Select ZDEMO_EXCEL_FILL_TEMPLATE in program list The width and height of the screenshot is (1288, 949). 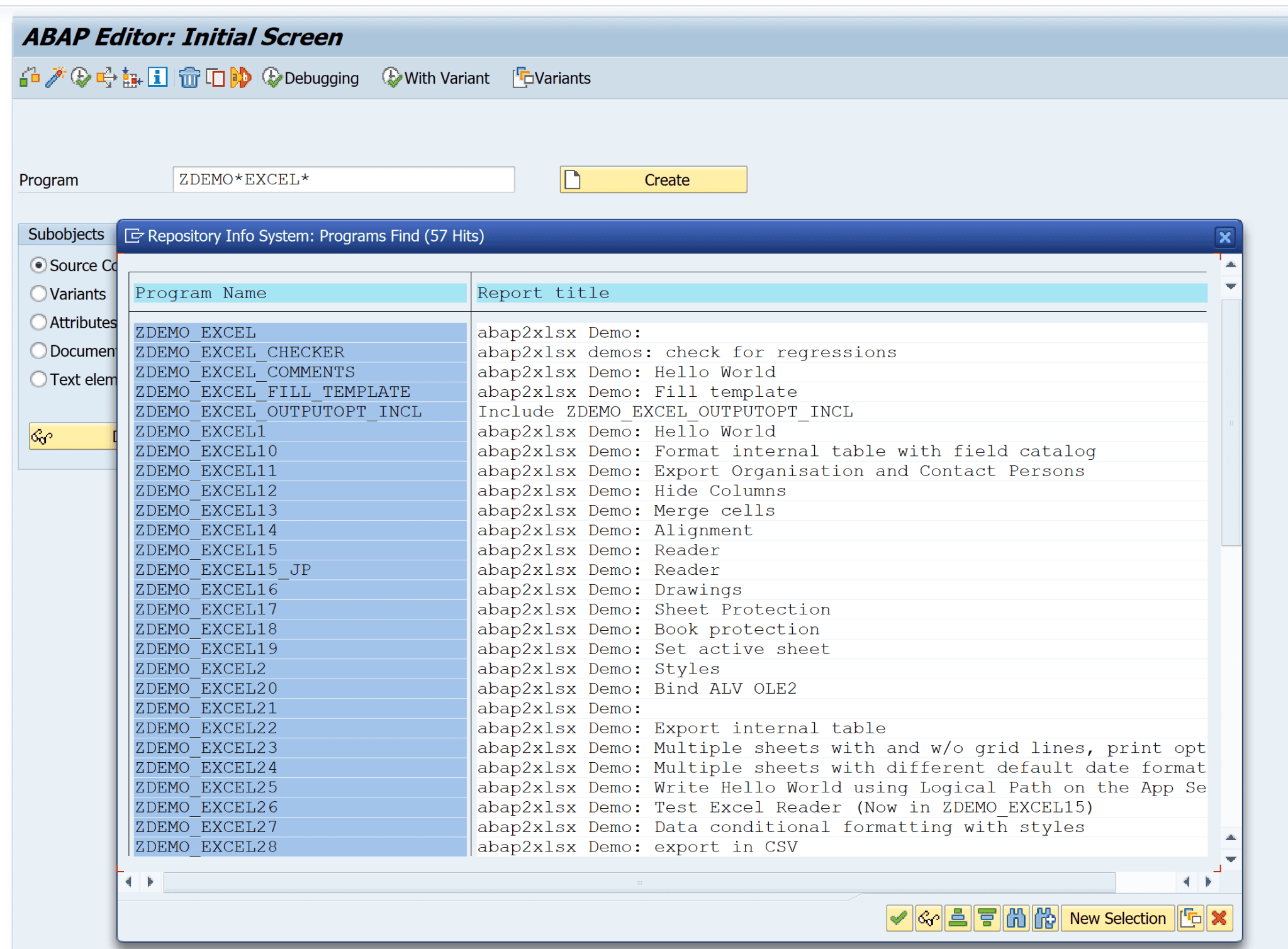click(272, 392)
